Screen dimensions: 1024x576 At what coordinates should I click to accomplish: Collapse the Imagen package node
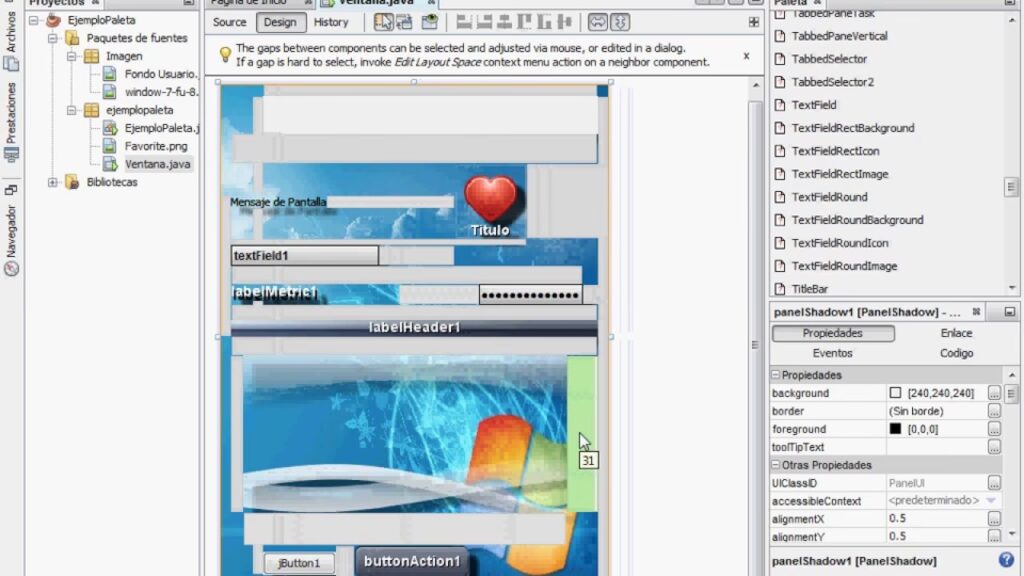(72, 57)
